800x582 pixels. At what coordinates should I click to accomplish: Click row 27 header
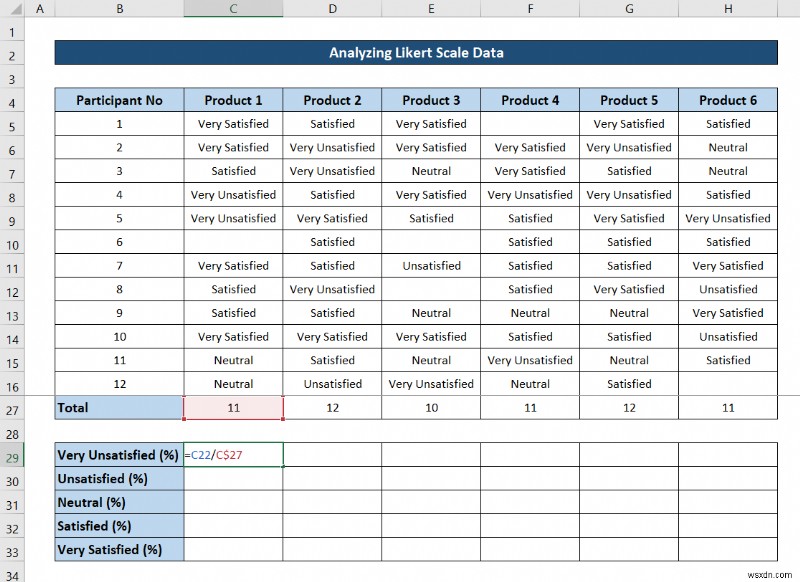coord(14,408)
